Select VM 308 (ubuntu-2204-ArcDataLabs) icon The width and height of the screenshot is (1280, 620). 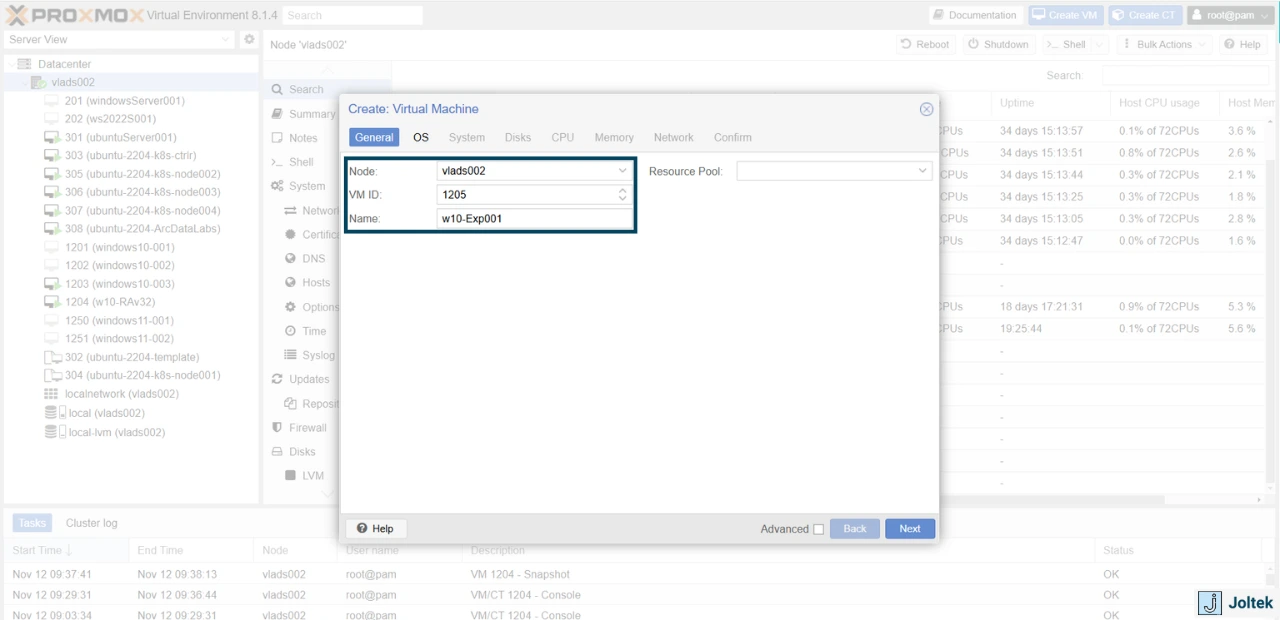click(x=52, y=229)
